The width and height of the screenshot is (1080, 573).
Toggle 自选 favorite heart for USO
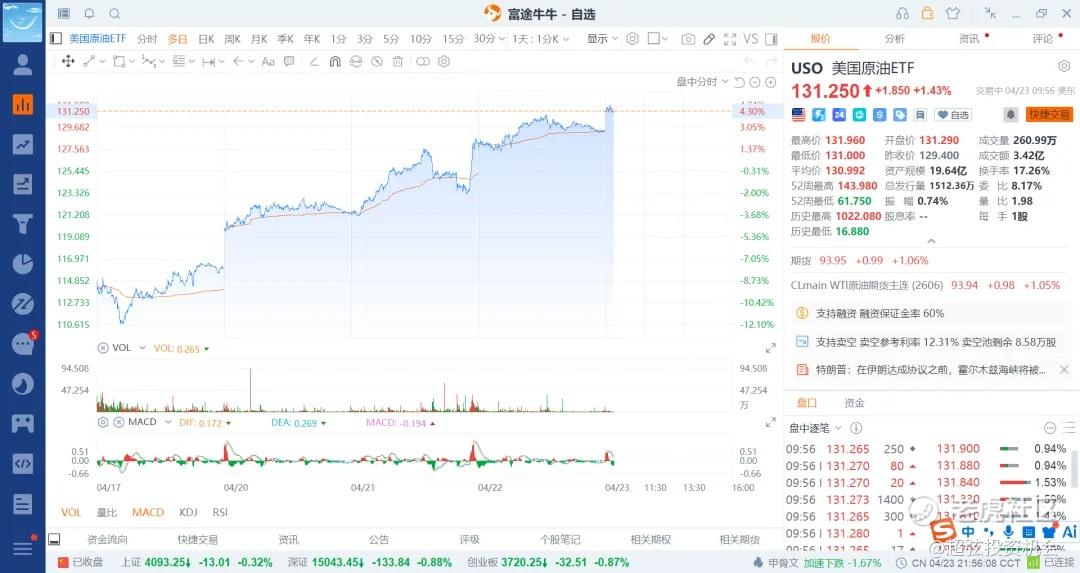click(x=954, y=115)
